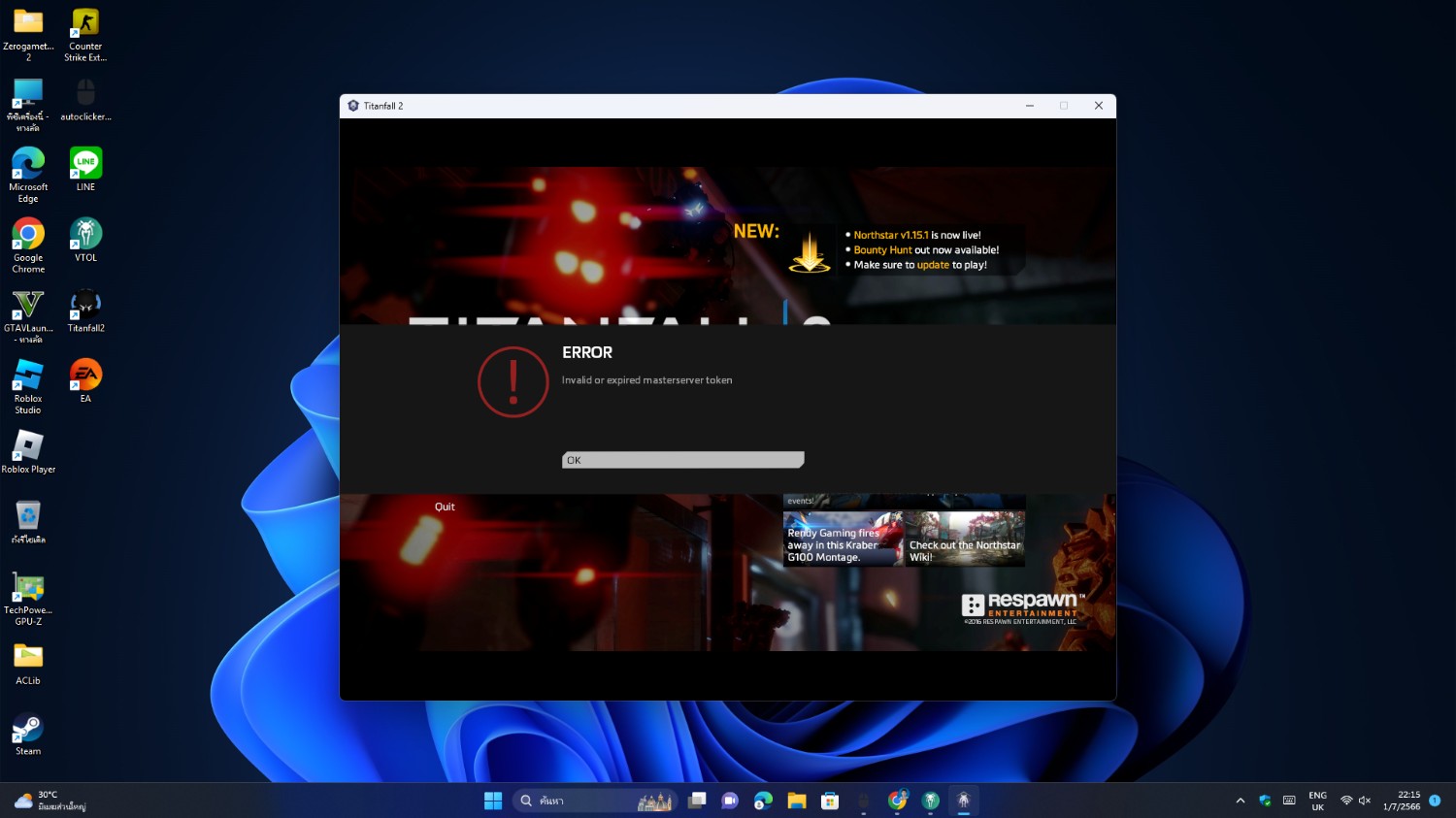Select Quit in the Titanfall 2 menu

pyautogui.click(x=445, y=507)
